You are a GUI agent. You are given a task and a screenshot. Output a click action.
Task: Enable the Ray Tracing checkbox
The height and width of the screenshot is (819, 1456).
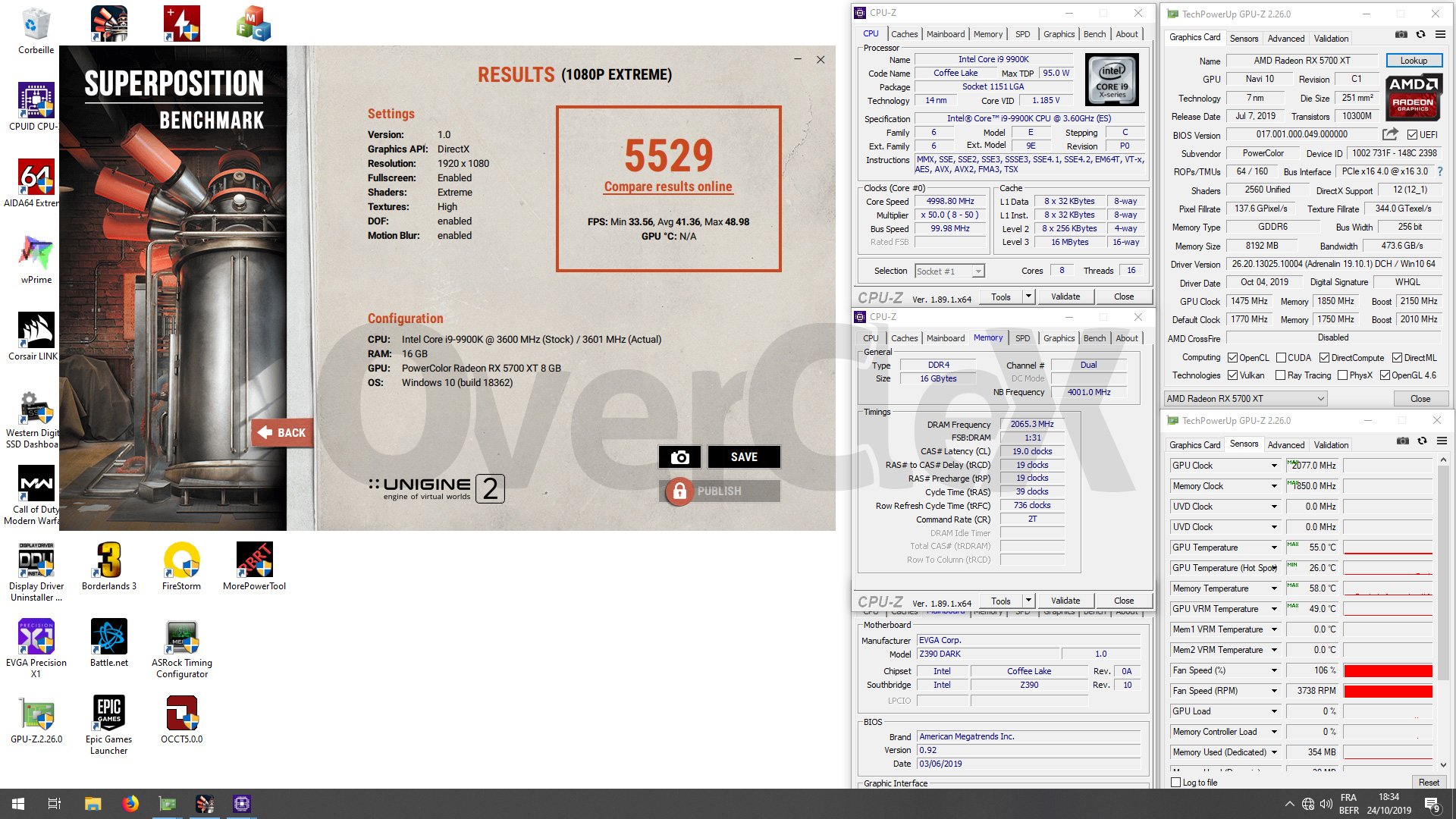point(1280,375)
